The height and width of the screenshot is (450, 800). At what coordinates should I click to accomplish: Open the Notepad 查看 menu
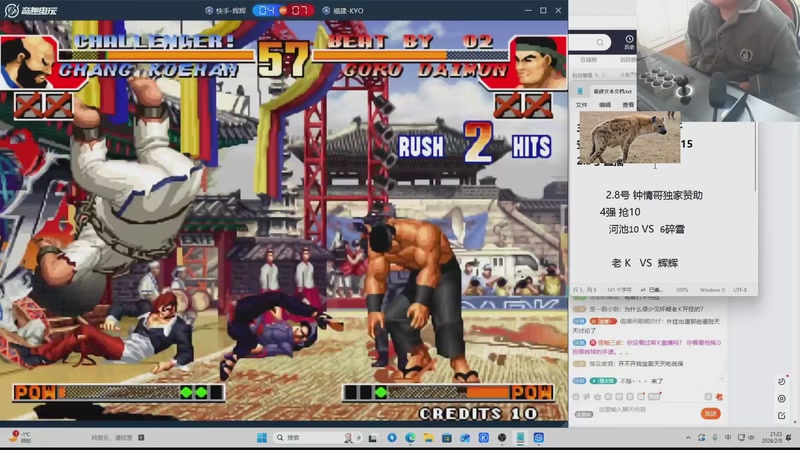tap(628, 105)
